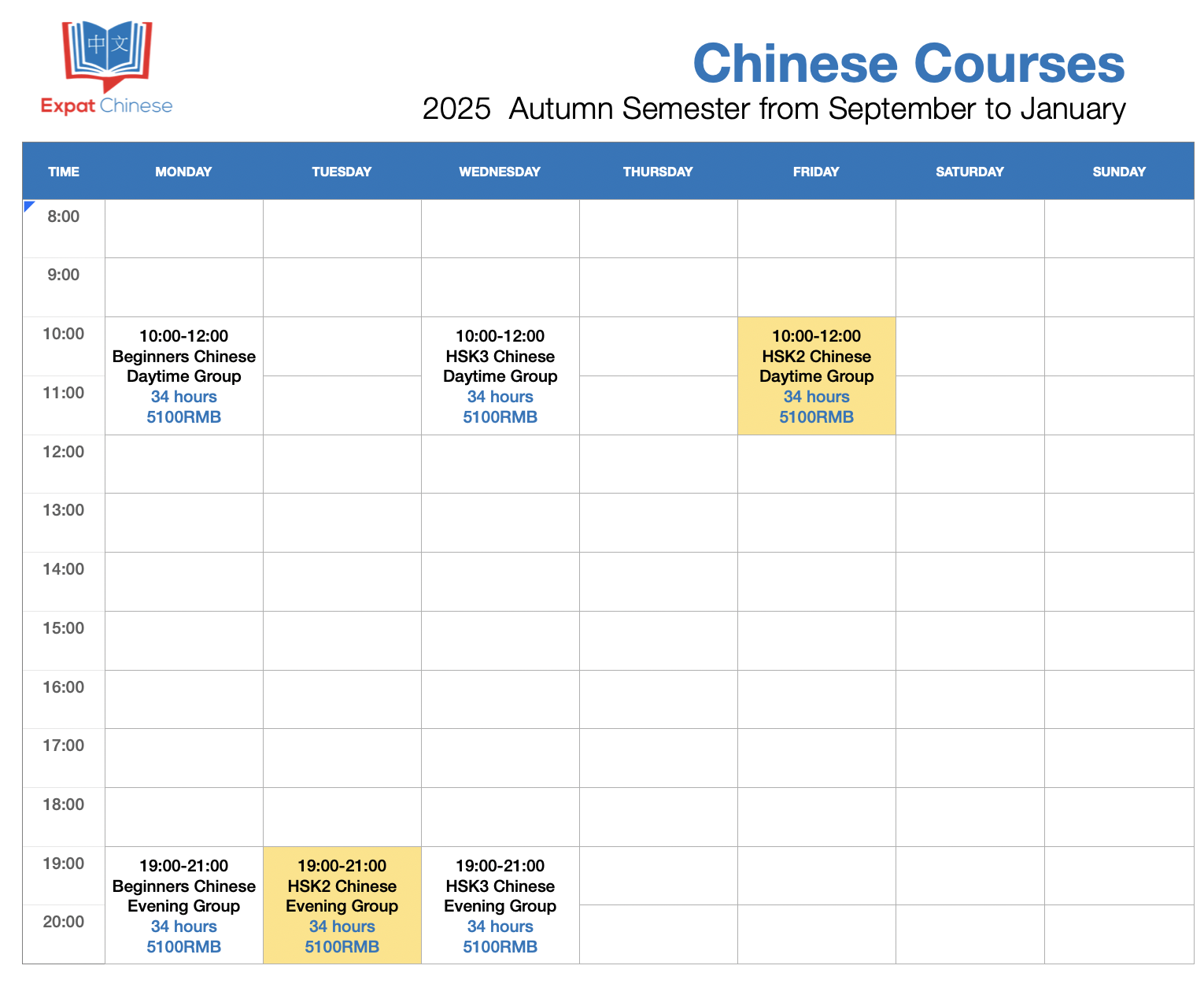This screenshot has height=984, width=1204.
Task: Click the Expat Chinese brand name text
Action: tap(107, 105)
